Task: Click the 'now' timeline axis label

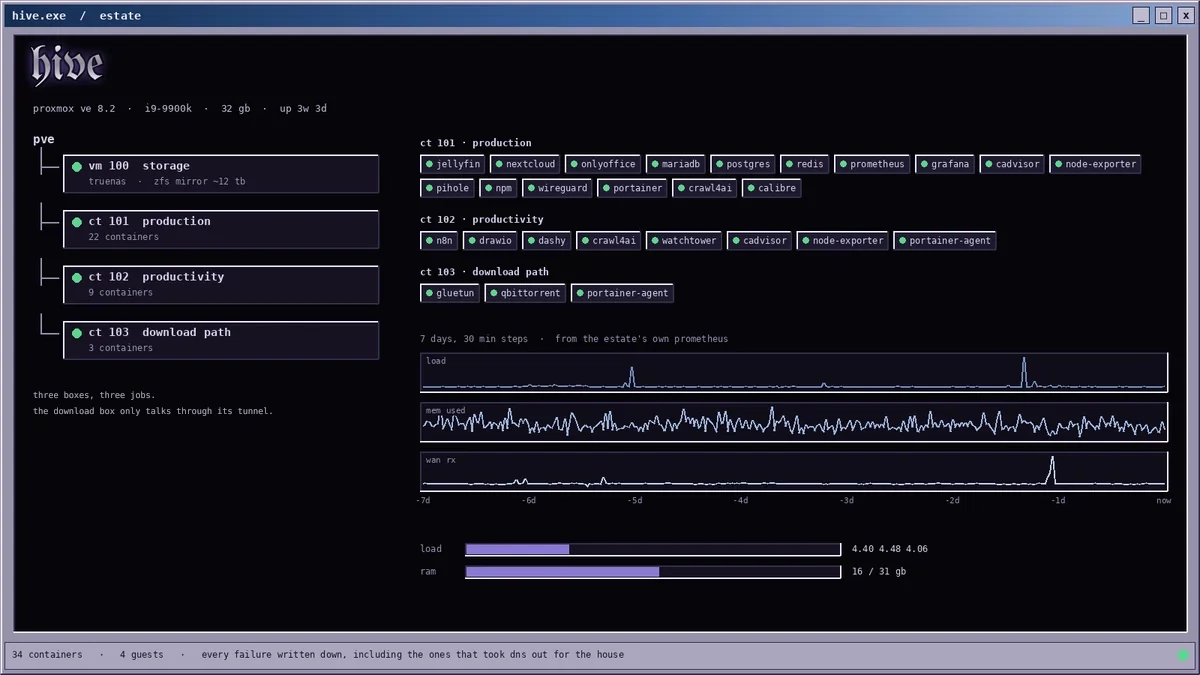Action: click(1164, 501)
